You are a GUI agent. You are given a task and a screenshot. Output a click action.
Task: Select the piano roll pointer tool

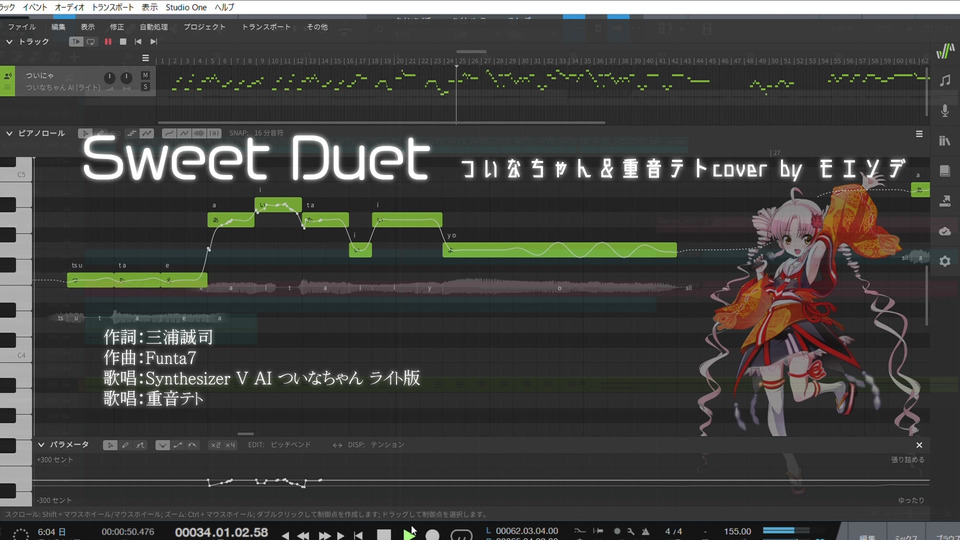pyautogui.click(x=85, y=133)
